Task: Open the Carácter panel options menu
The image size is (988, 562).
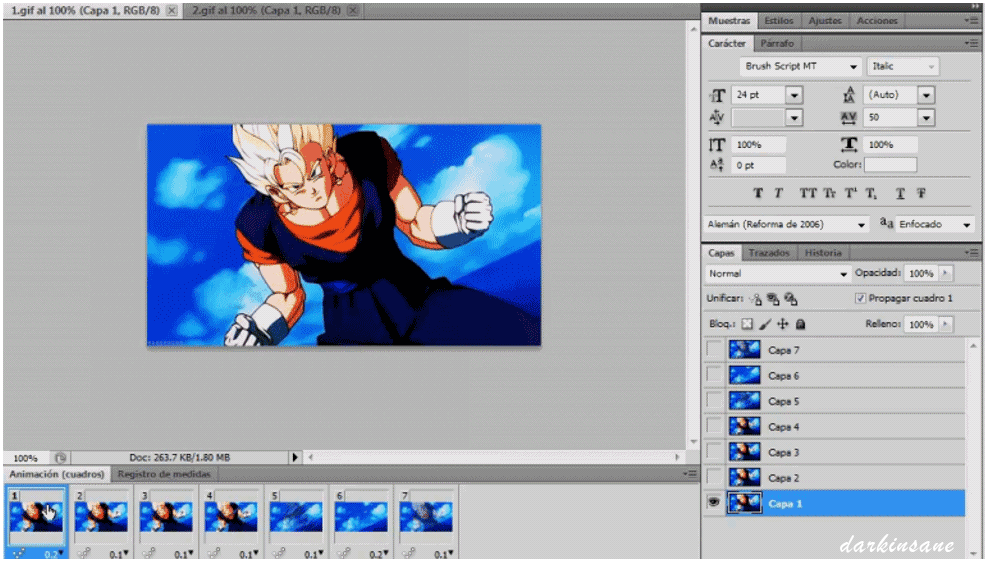Action: click(971, 43)
